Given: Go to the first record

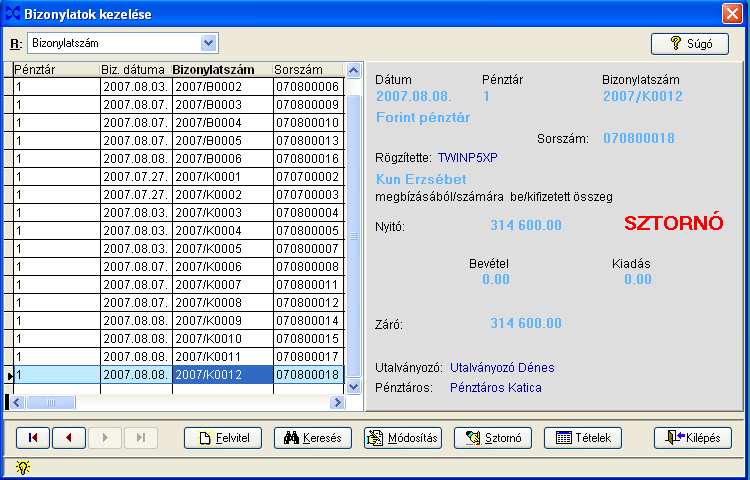Looking at the screenshot, I should click(x=33, y=437).
